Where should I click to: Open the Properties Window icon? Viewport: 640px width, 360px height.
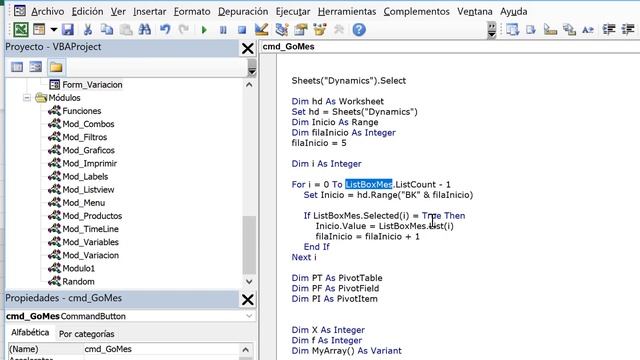tap(301, 30)
